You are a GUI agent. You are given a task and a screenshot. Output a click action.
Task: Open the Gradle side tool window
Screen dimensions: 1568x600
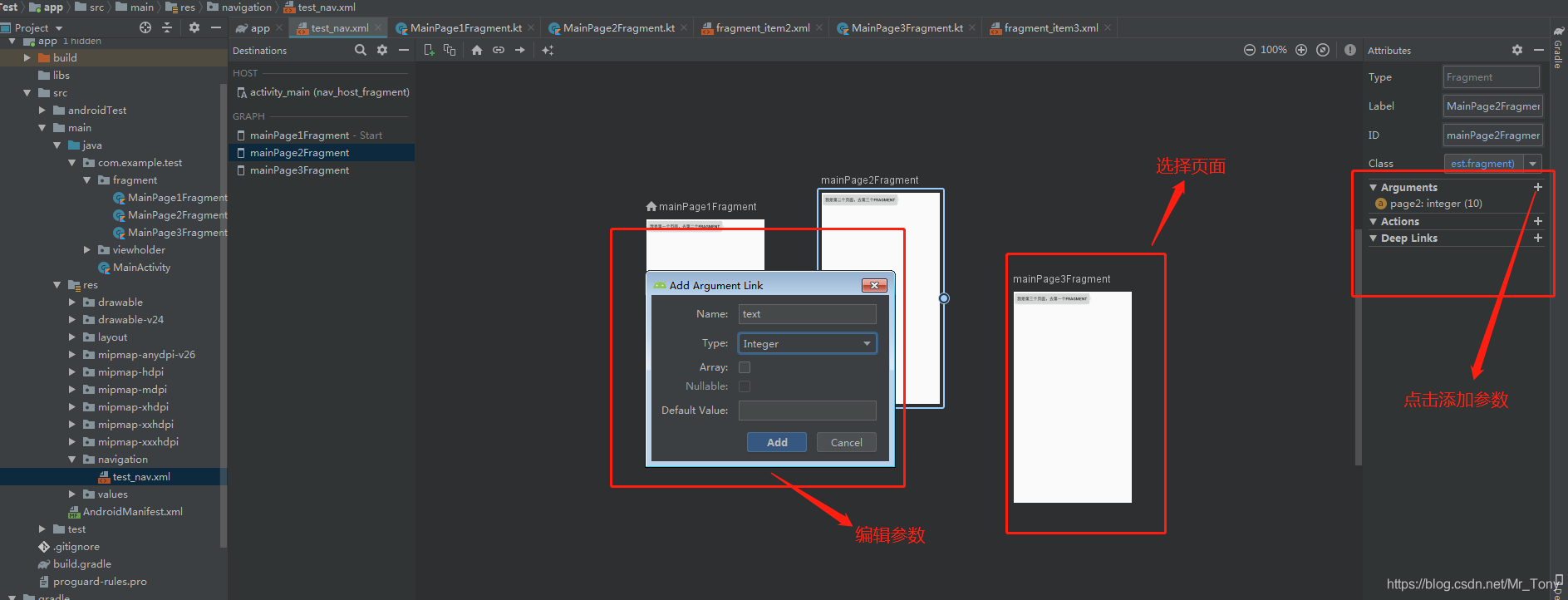click(x=1559, y=48)
